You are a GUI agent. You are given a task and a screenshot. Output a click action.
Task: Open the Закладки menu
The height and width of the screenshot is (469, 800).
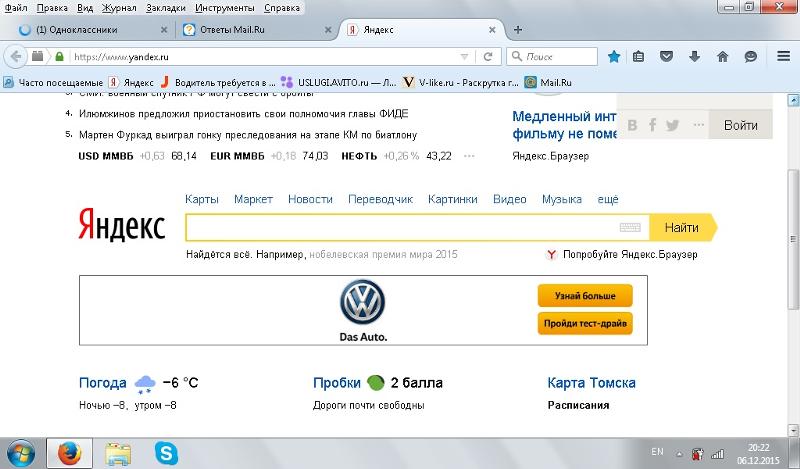166,8
